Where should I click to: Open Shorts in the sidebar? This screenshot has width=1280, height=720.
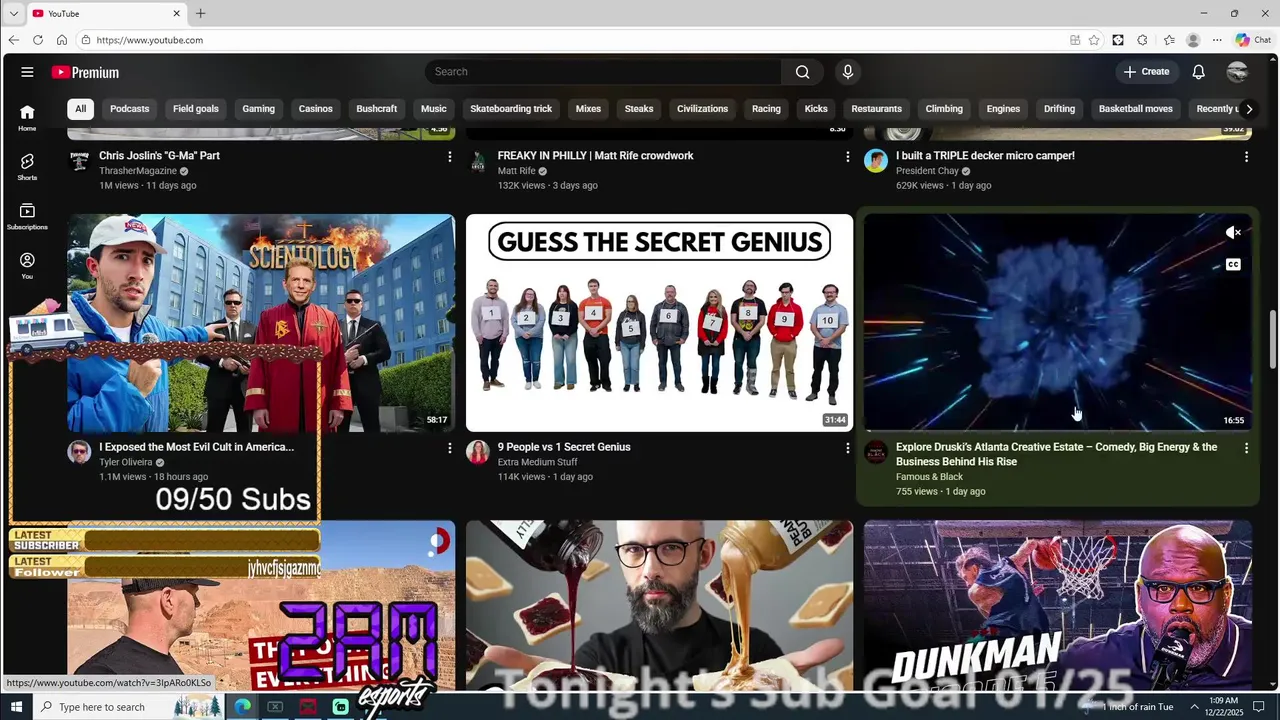click(x=27, y=167)
